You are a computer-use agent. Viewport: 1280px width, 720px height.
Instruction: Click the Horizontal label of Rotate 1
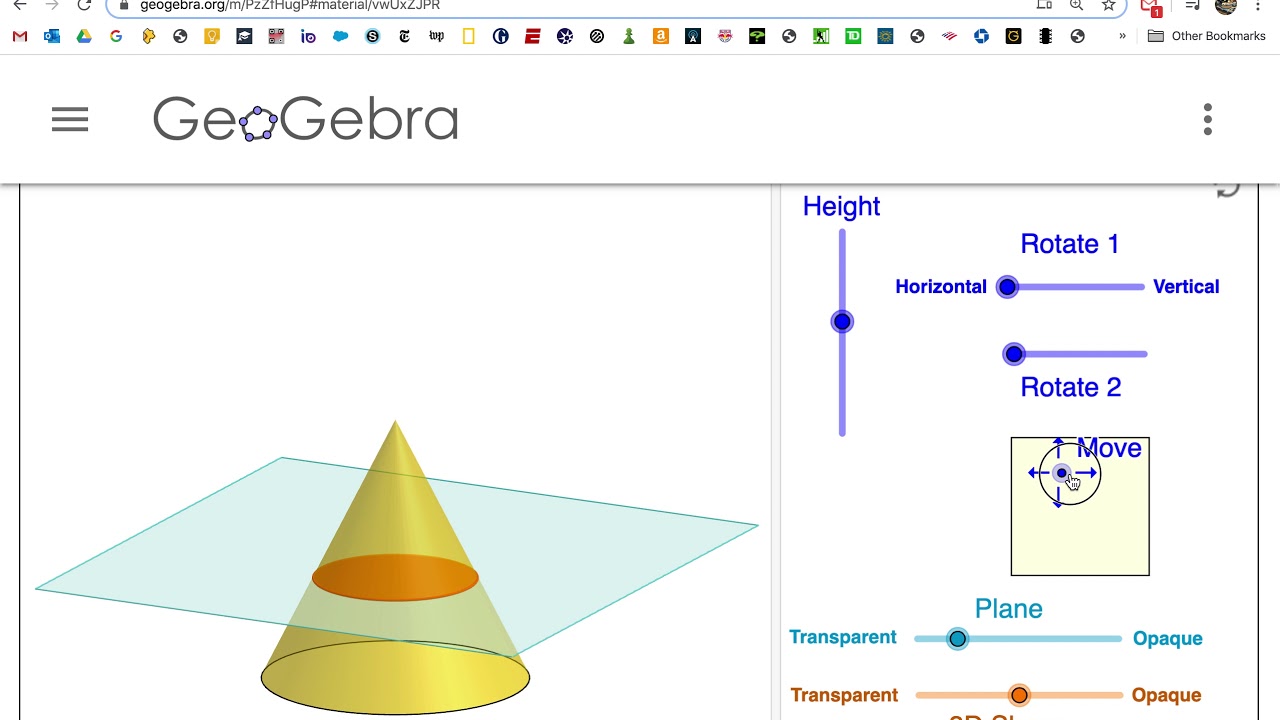[941, 287]
